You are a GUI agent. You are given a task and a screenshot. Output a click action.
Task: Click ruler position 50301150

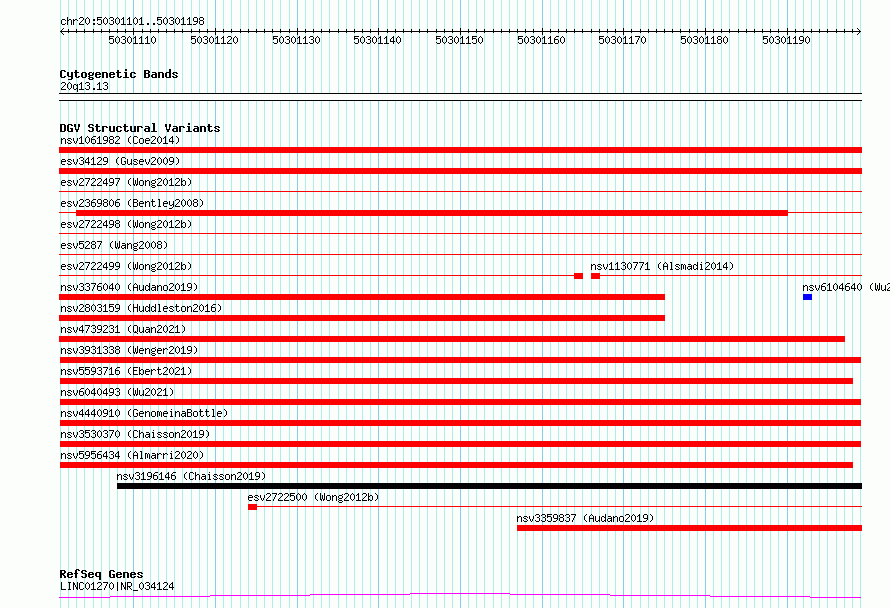pyautogui.click(x=459, y=40)
